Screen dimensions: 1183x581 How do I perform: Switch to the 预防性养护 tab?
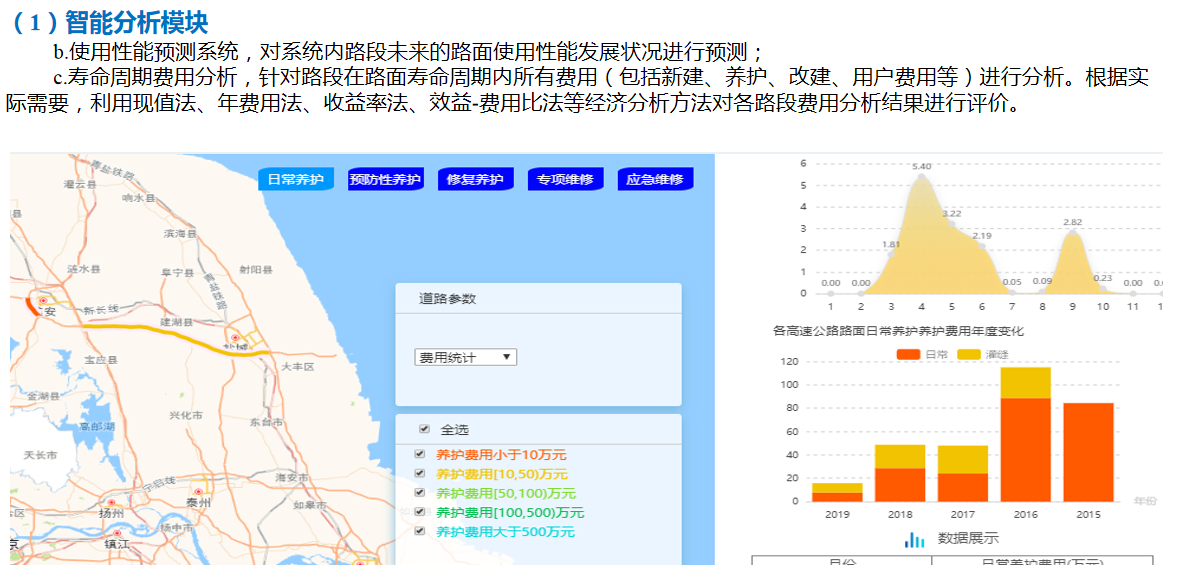[x=386, y=179]
